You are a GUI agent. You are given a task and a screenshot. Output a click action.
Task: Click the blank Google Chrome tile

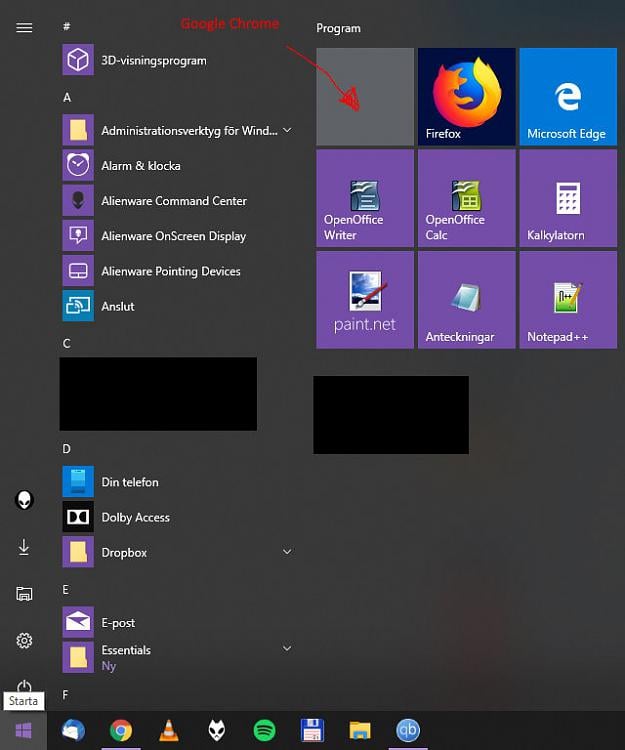pyautogui.click(x=365, y=97)
